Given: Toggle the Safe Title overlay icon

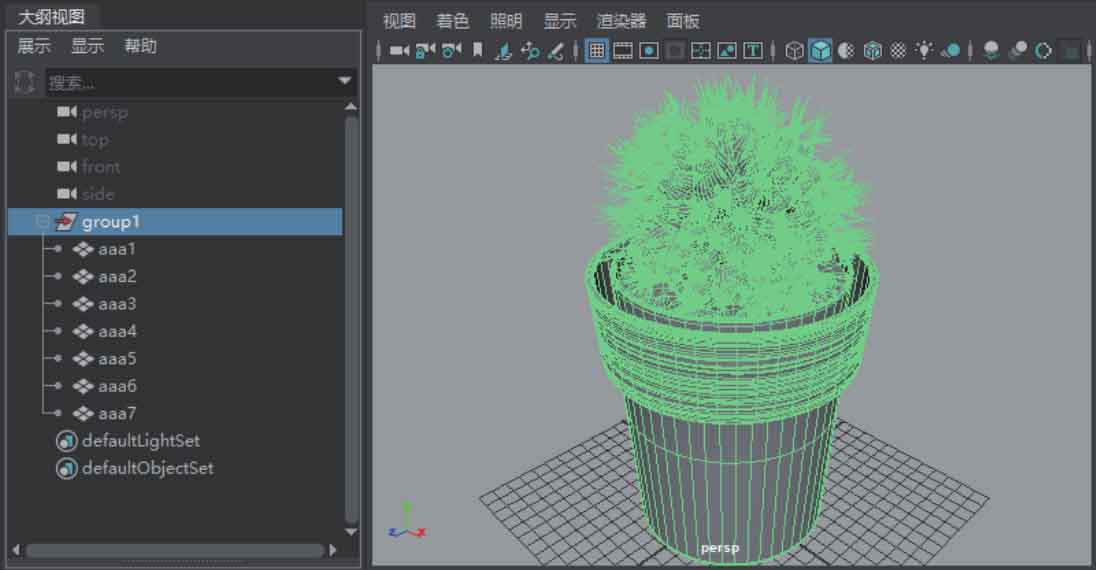Looking at the screenshot, I should pyautogui.click(x=753, y=50).
